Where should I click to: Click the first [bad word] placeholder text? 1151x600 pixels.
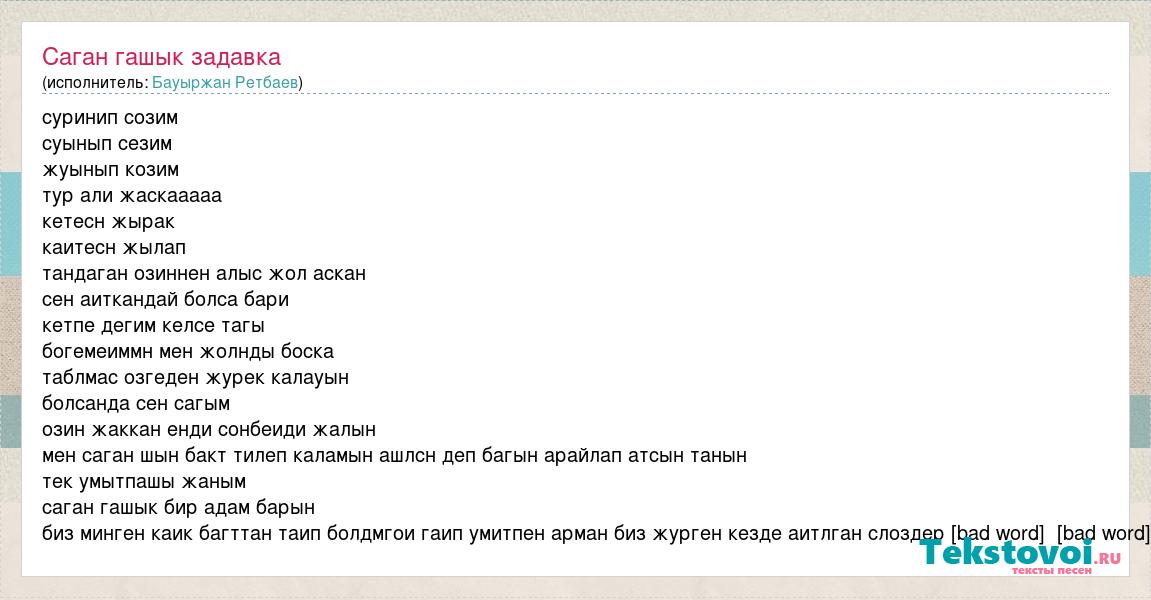(997, 533)
